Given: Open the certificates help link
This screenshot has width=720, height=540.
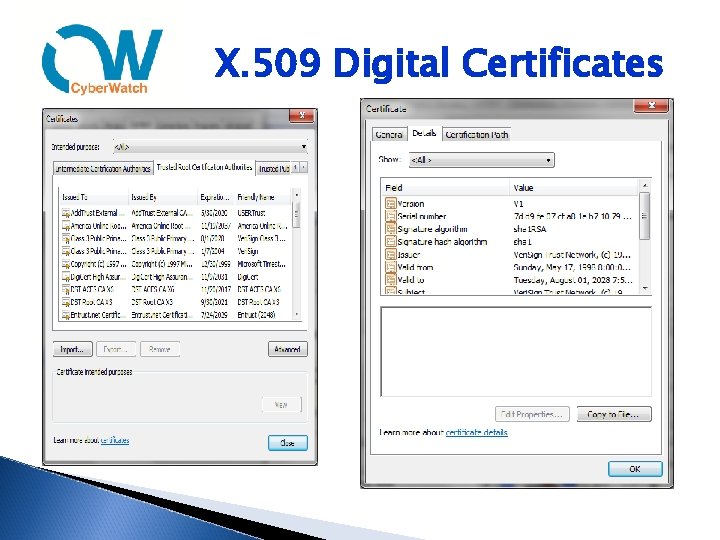Looking at the screenshot, I should (115, 440).
